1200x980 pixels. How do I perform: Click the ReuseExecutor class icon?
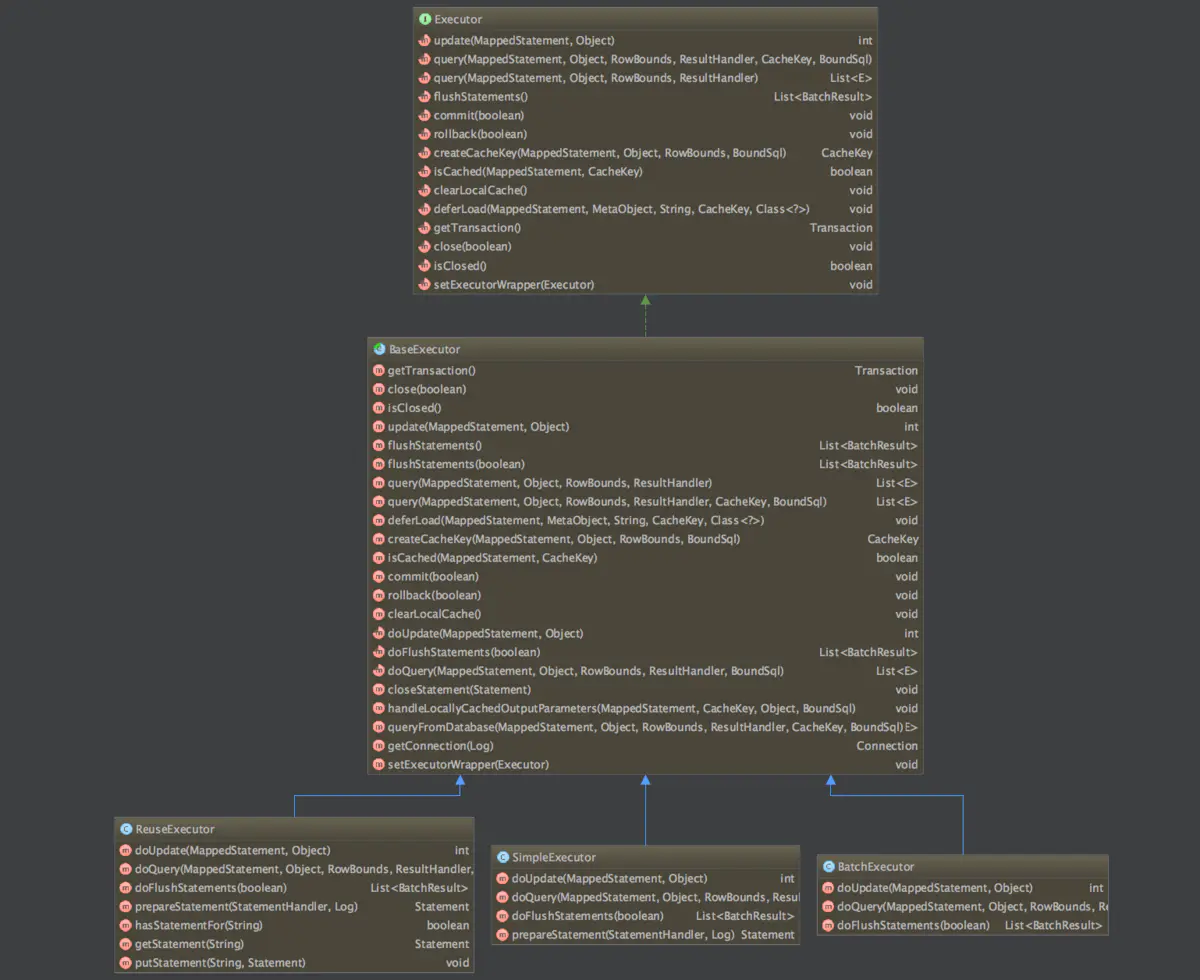pyautogui.click(x=126, y=829)
